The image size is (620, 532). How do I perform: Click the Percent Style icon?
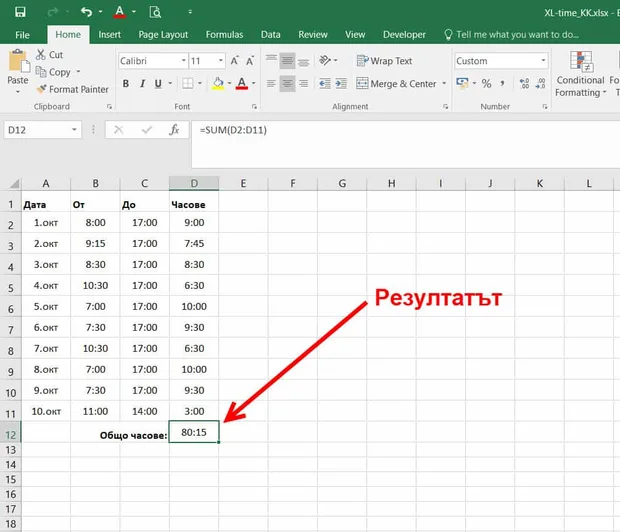click(x=486, y=83)
